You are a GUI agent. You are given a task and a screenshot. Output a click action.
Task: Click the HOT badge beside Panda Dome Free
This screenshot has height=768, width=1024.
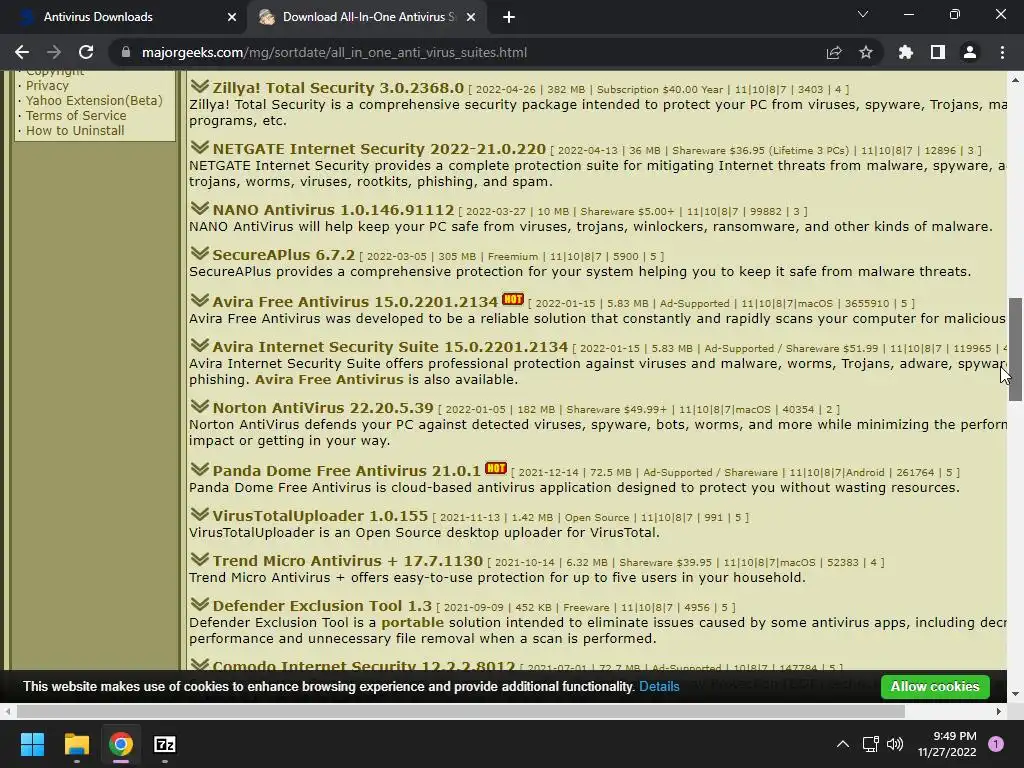point(496,468)
